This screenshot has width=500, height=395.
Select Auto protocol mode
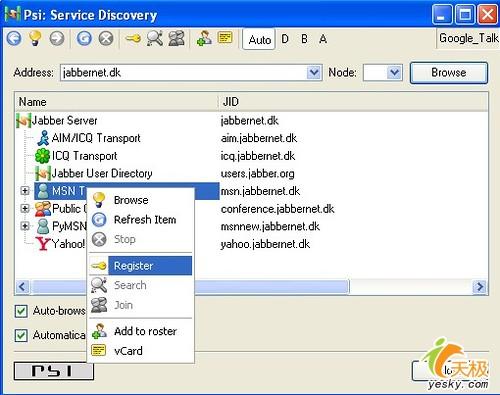point(259,39)
